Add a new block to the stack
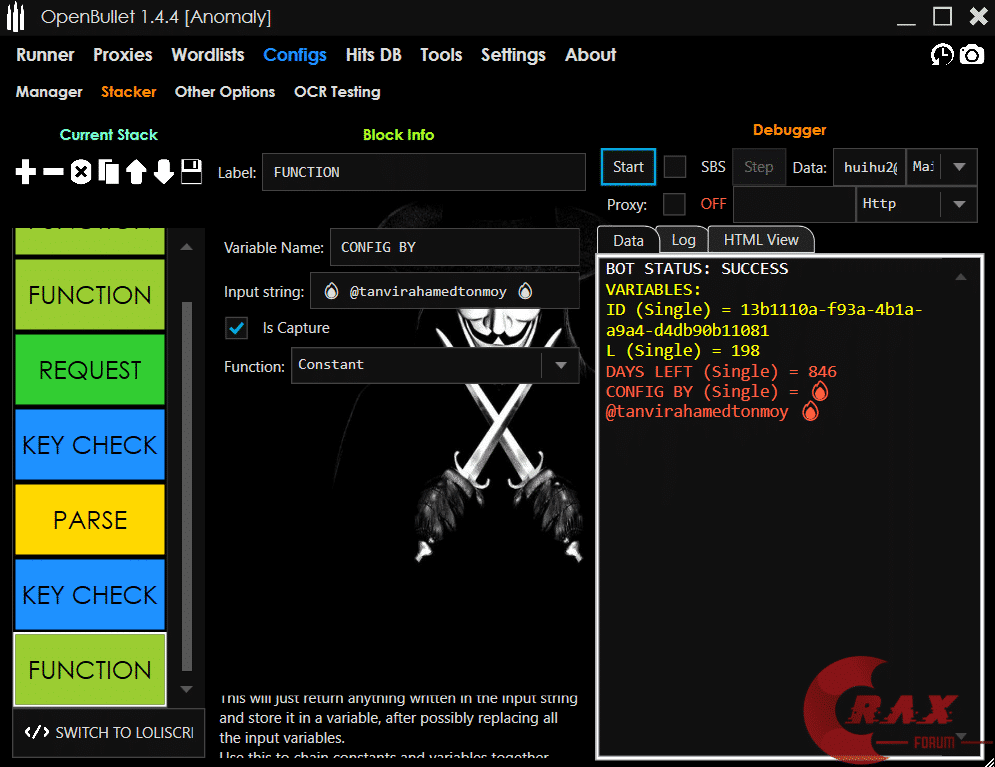Image resolution: width=995 pixels, height=767 pixels. [25, 172]
